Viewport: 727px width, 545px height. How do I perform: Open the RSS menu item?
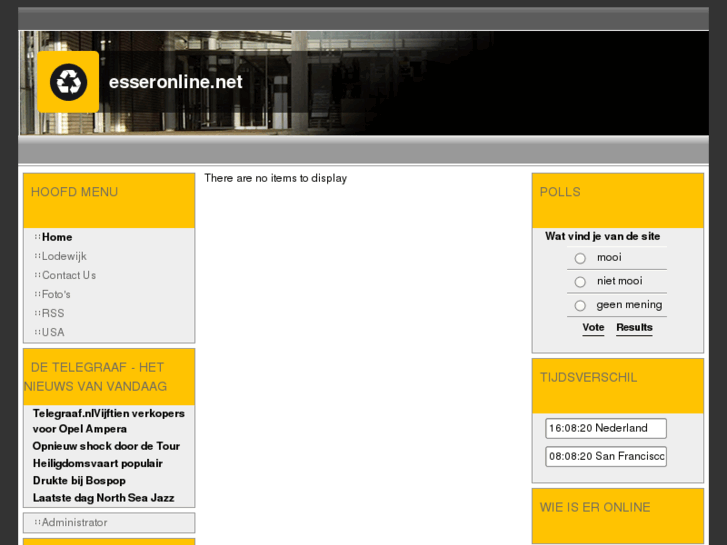tap(53, 313)
